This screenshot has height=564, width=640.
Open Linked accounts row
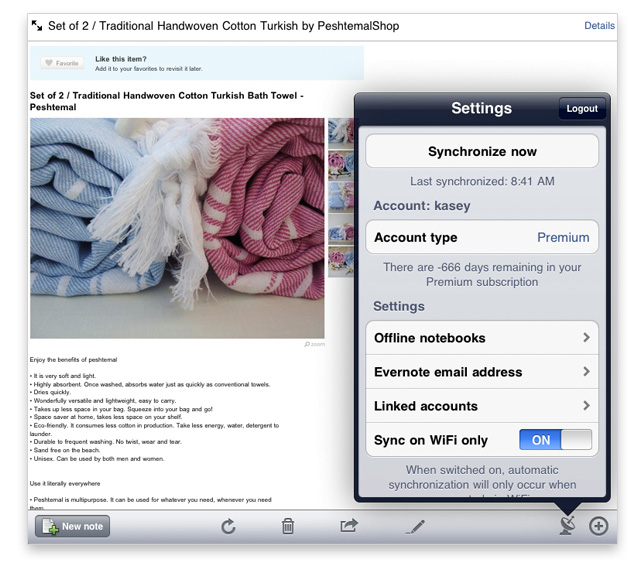point(482,406)
